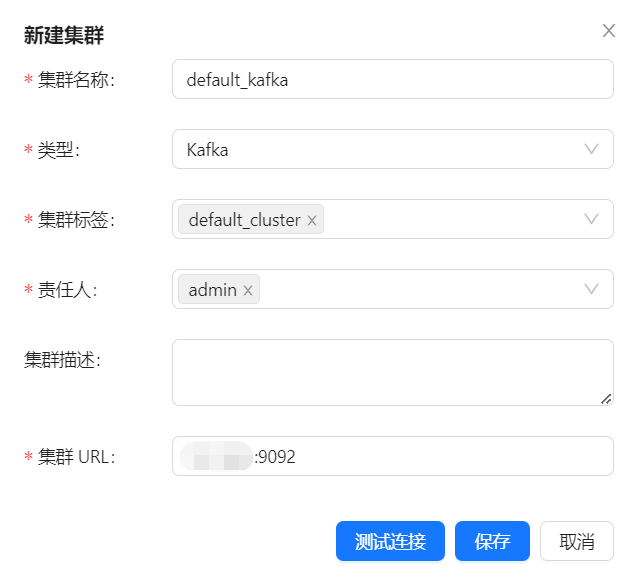Click the 集群描述 textarea resize handle
The width and height of the screenshot is (640, 579).
pos(606,398)
